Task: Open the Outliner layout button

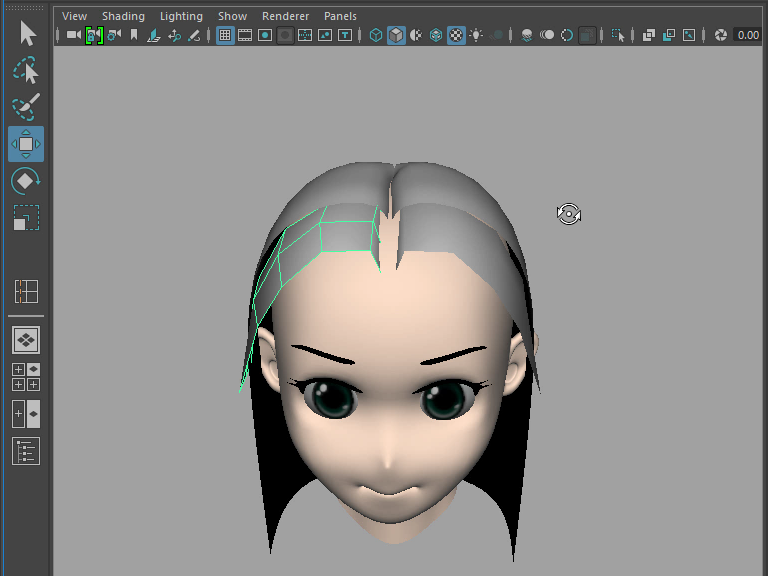Action: click(x=26, y=451)
